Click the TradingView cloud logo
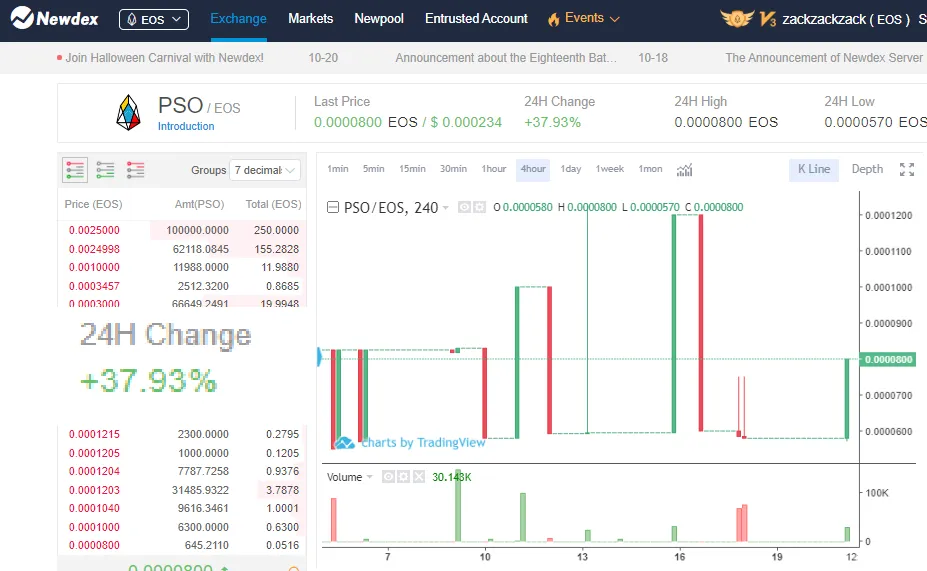The image size is (927, 571). [344, 443]
